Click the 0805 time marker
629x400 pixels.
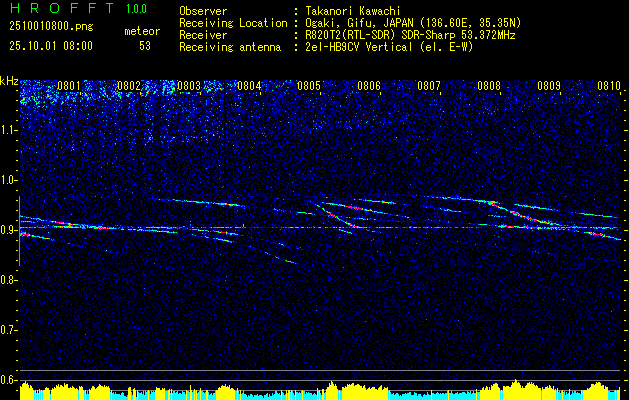[309, 85]
